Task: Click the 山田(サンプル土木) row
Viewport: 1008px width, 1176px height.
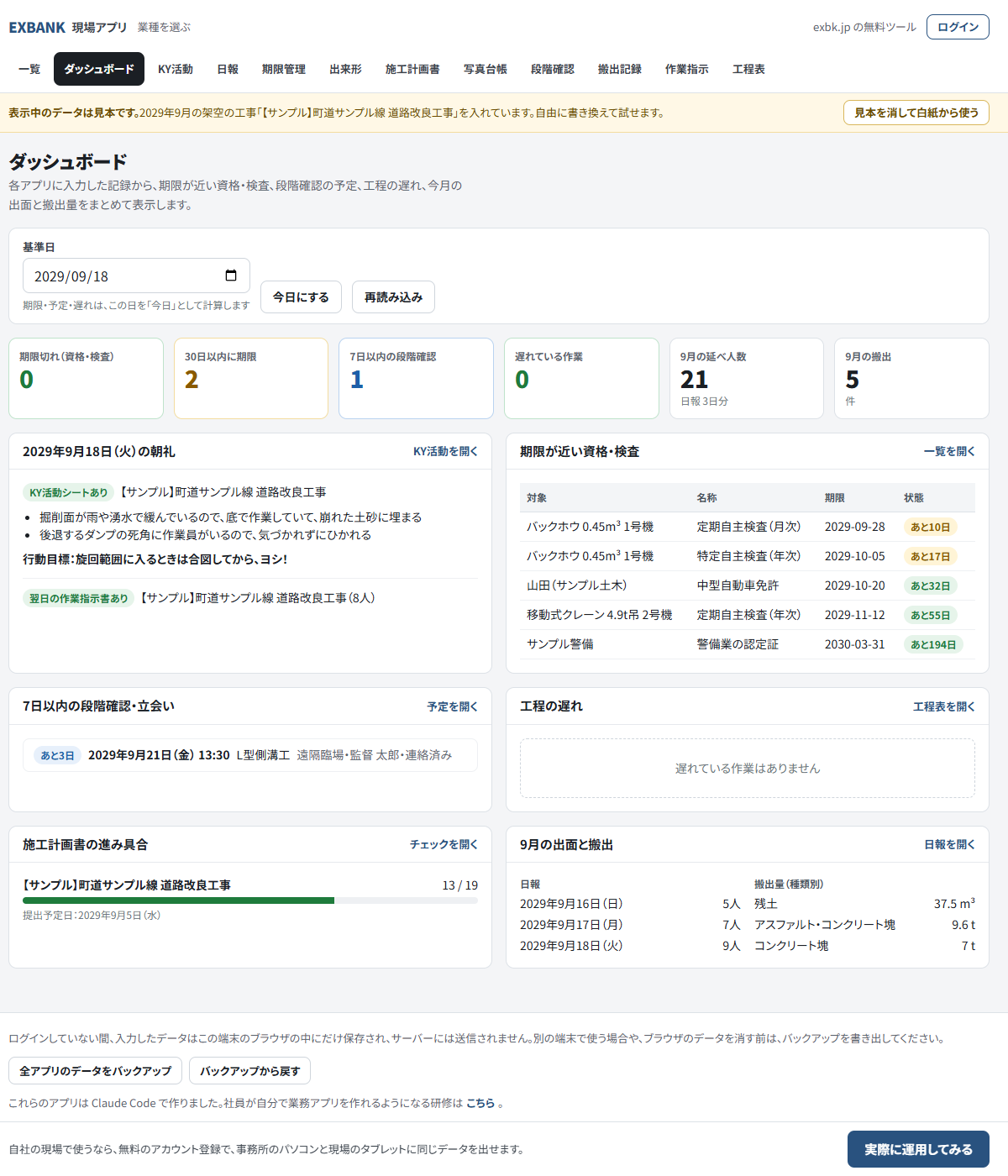Action: coord(748,585)
